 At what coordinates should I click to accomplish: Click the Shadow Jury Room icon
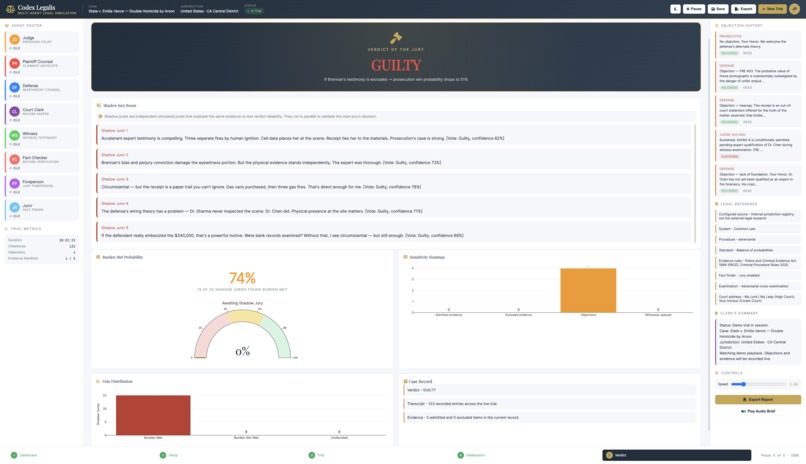[99, 105]
